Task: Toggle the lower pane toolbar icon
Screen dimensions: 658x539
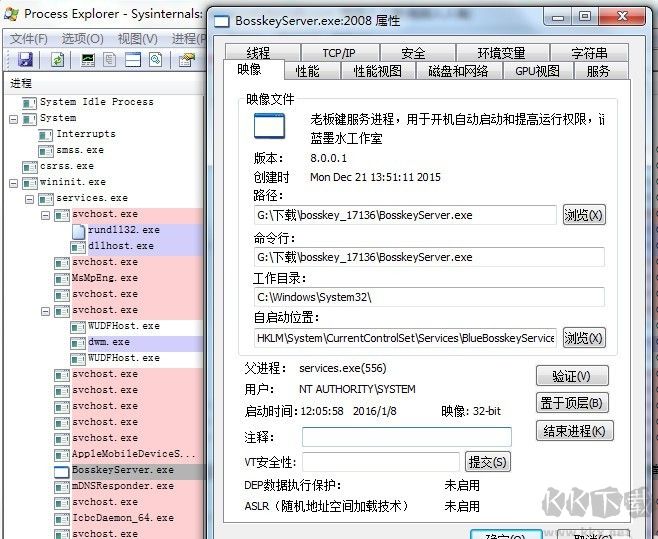Action: pos(133,60)
